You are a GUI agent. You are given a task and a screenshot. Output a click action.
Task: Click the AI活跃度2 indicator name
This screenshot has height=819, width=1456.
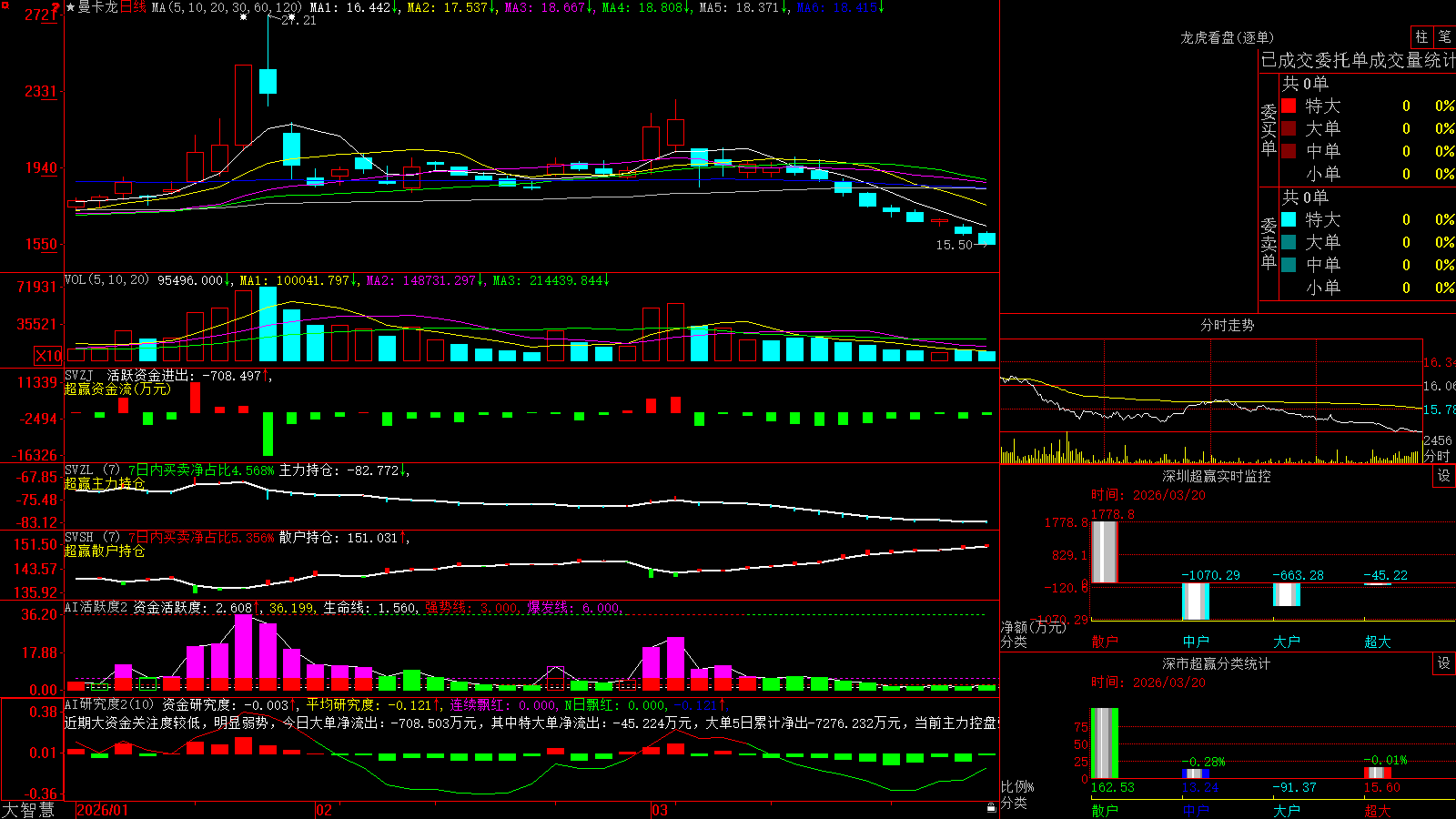(96, 607)
